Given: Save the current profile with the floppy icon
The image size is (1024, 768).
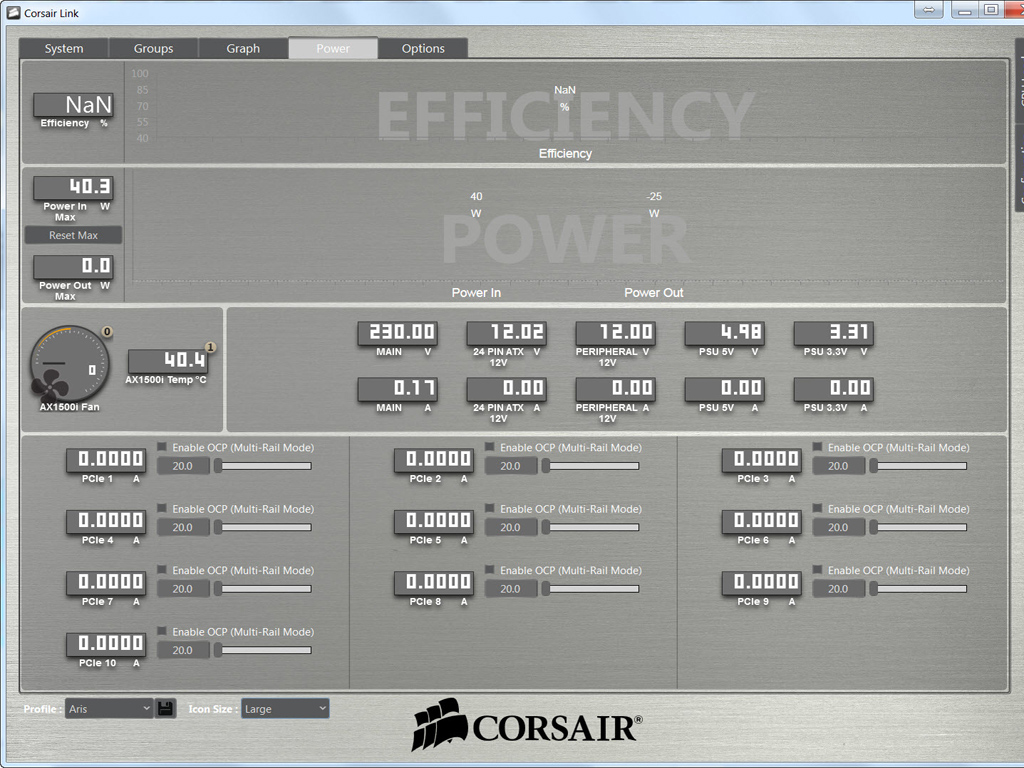Looking at the screenshot, I should tap(166, 709).
